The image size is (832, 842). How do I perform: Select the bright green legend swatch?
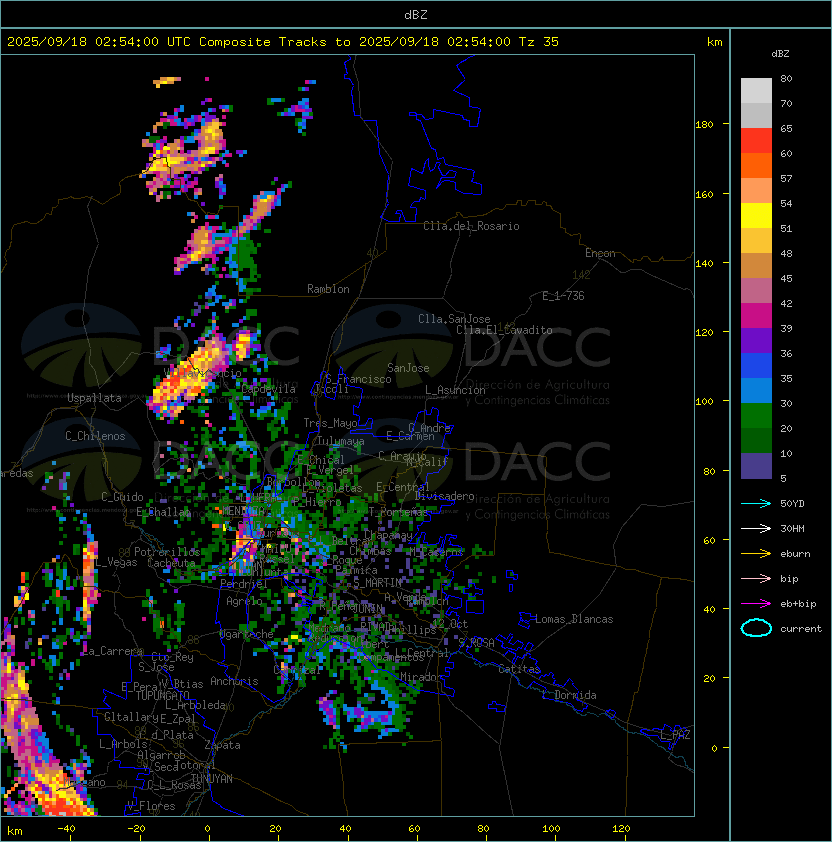(x=756, y=416)
